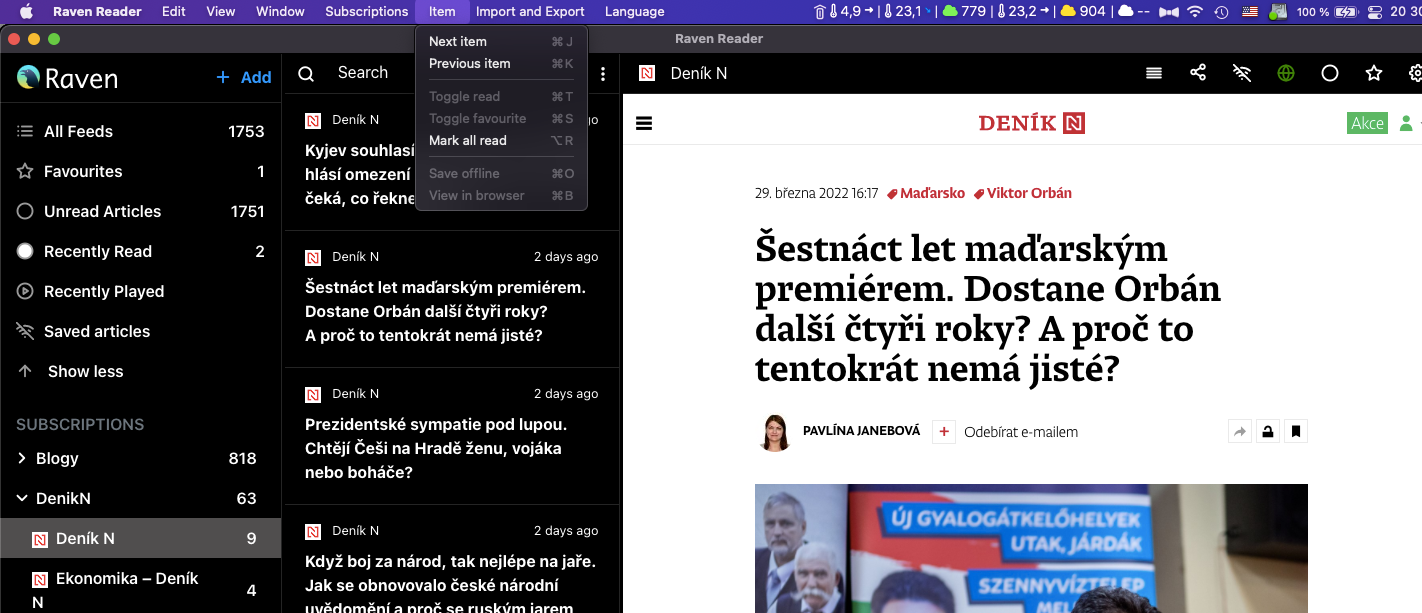Click the DENÍK N site logo
This screenshot has height=613, width=1422.
(1031, 123)
